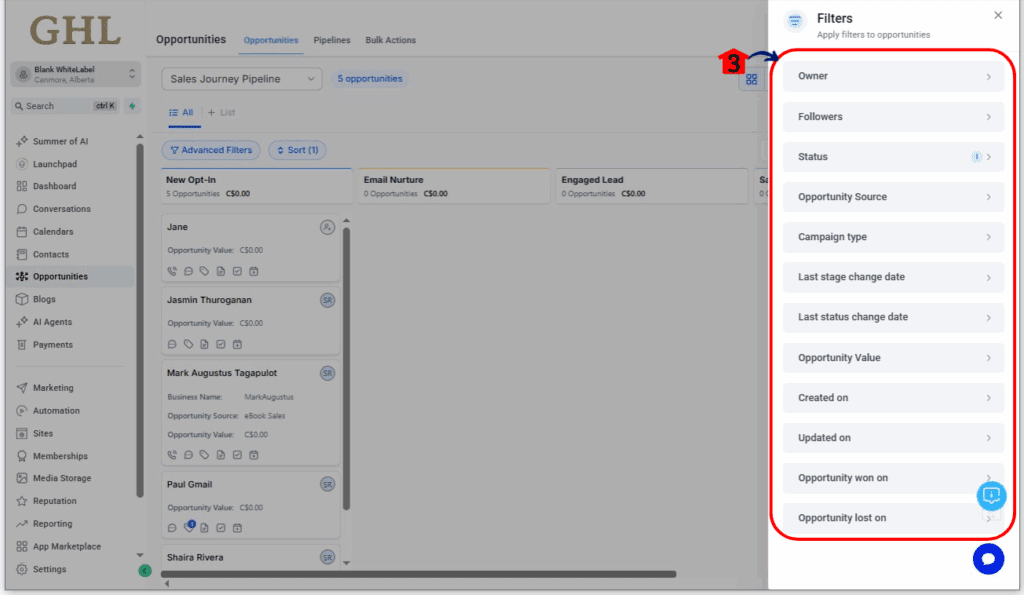Open the Bulk Actions tab

[x=390, y=40]
